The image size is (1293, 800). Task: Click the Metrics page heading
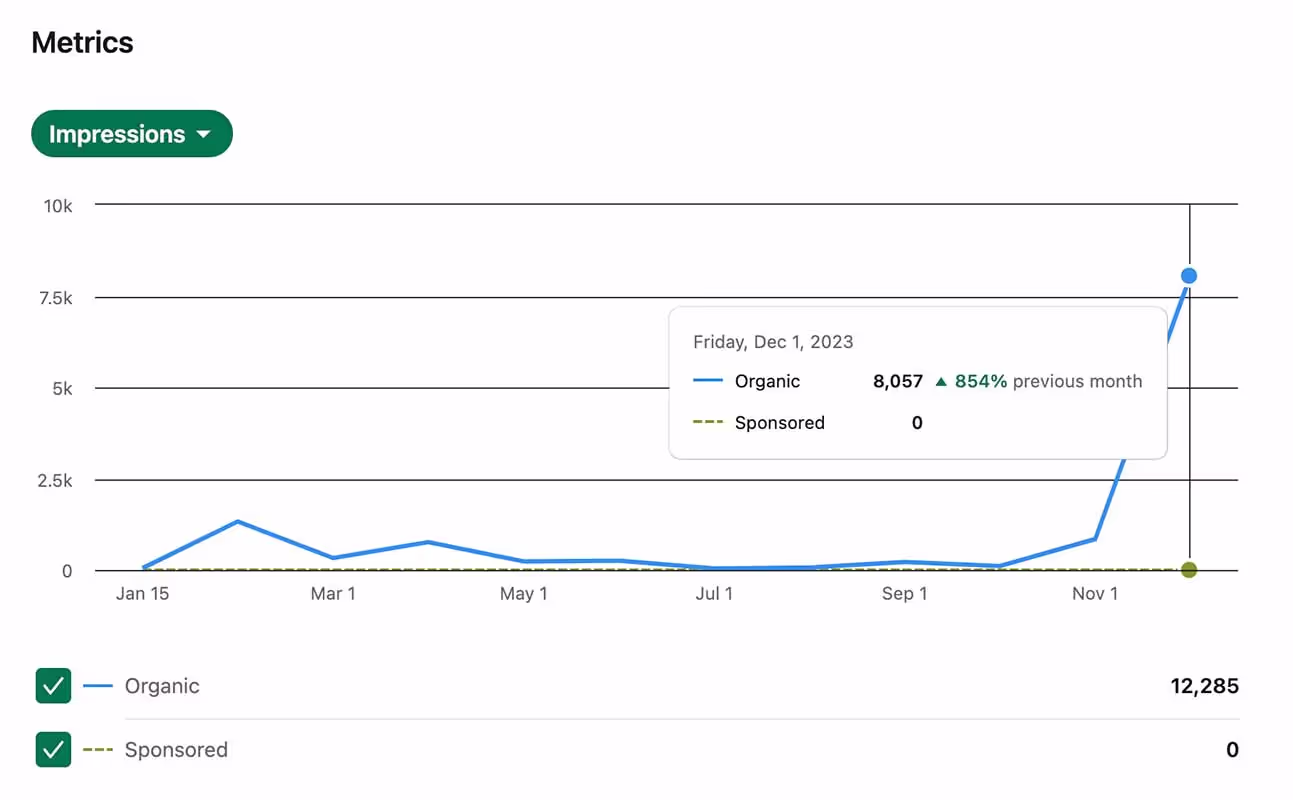[81, 42]
